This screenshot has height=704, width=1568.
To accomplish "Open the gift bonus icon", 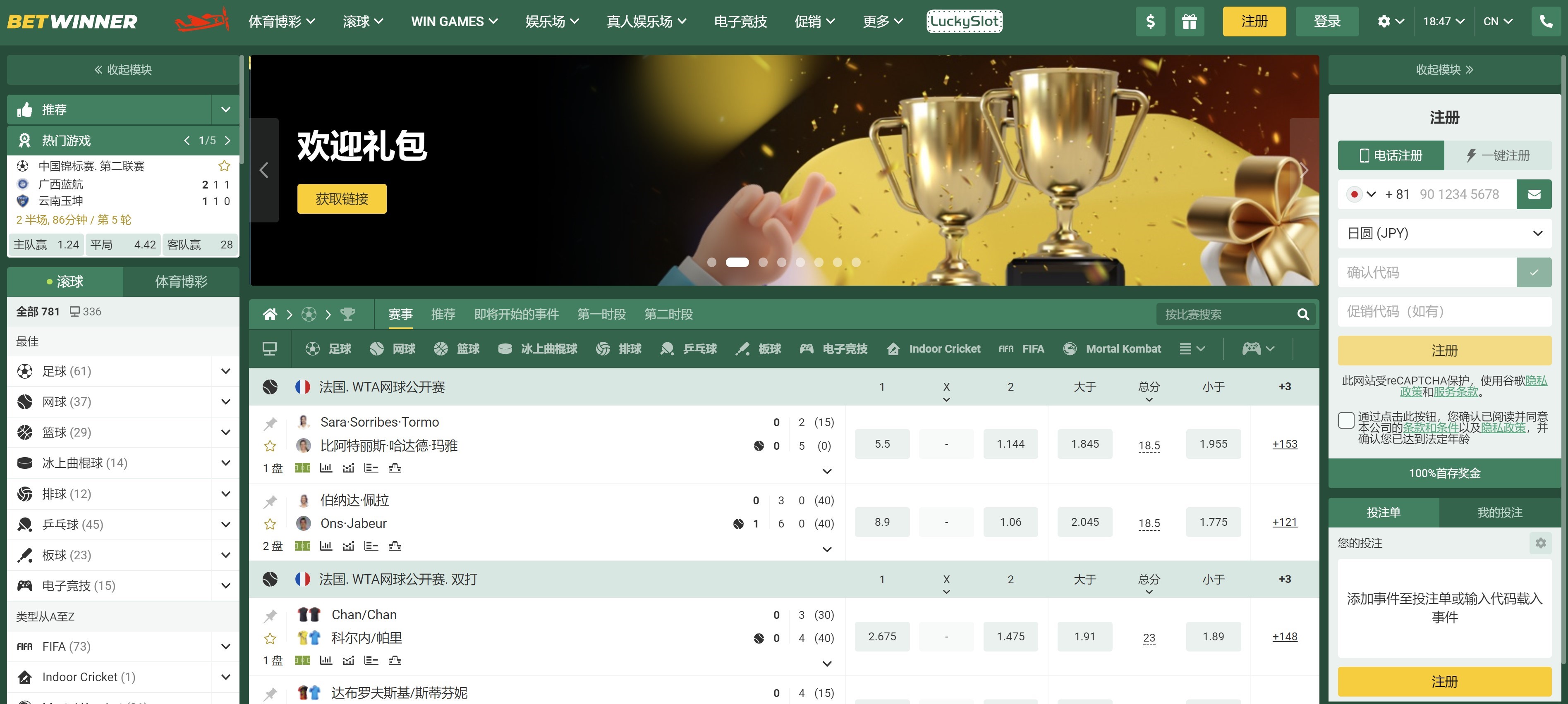I will pyautogui.click(x=1189, y=22).
